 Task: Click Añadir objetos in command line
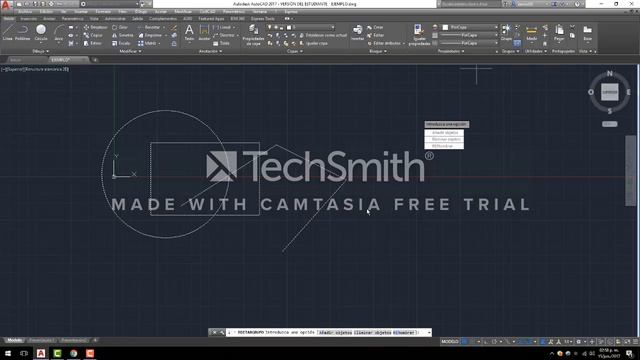pos(335,333)
